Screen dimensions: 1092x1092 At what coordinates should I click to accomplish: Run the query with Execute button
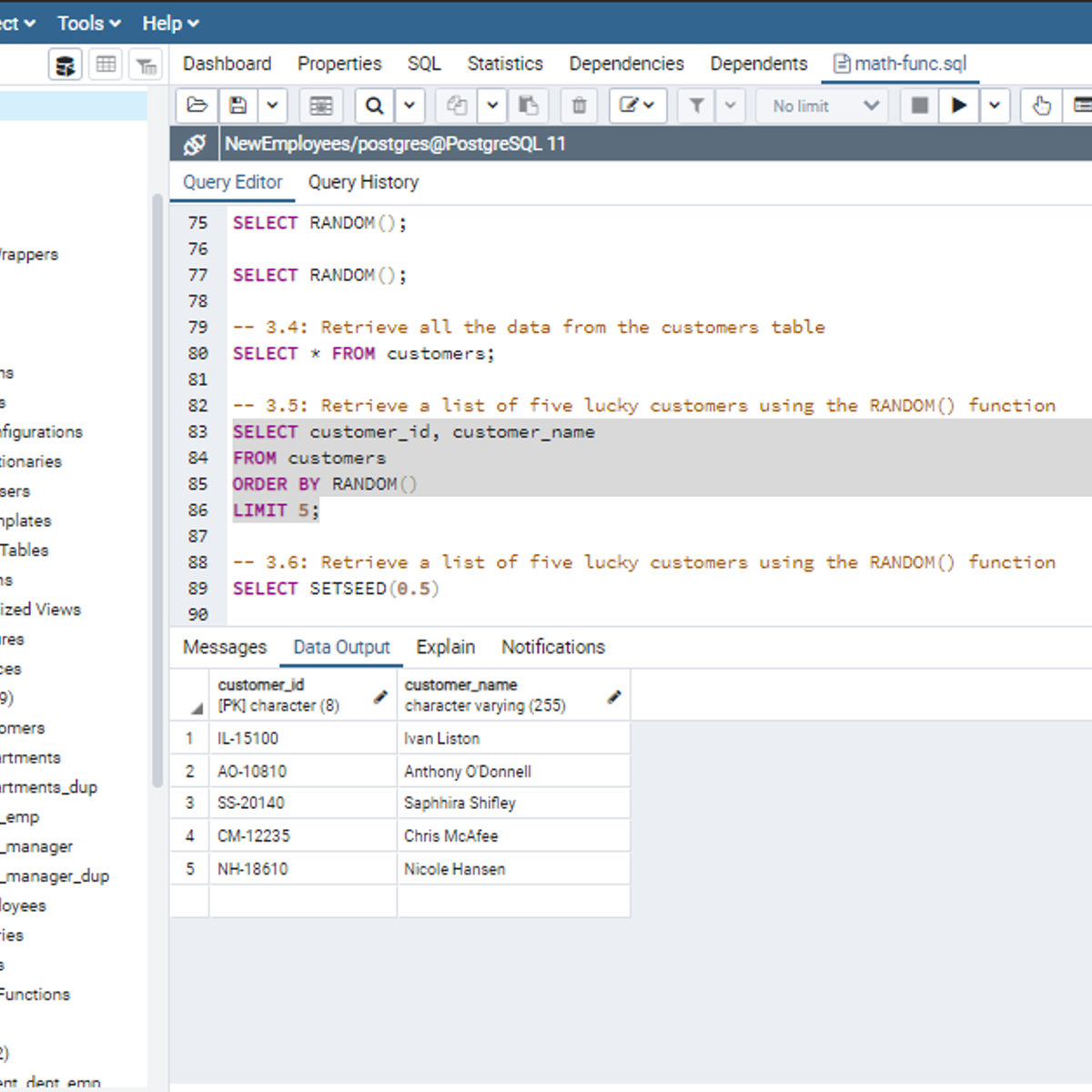958,106
